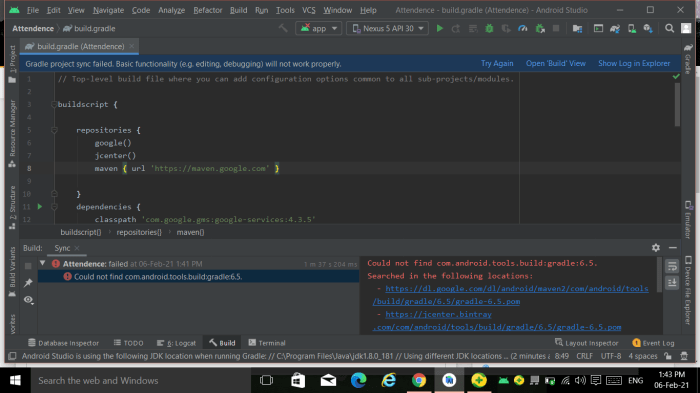This screenshot has width=700, height=393.
Task: Open the app run configuration dropdown
Action: 318,28
